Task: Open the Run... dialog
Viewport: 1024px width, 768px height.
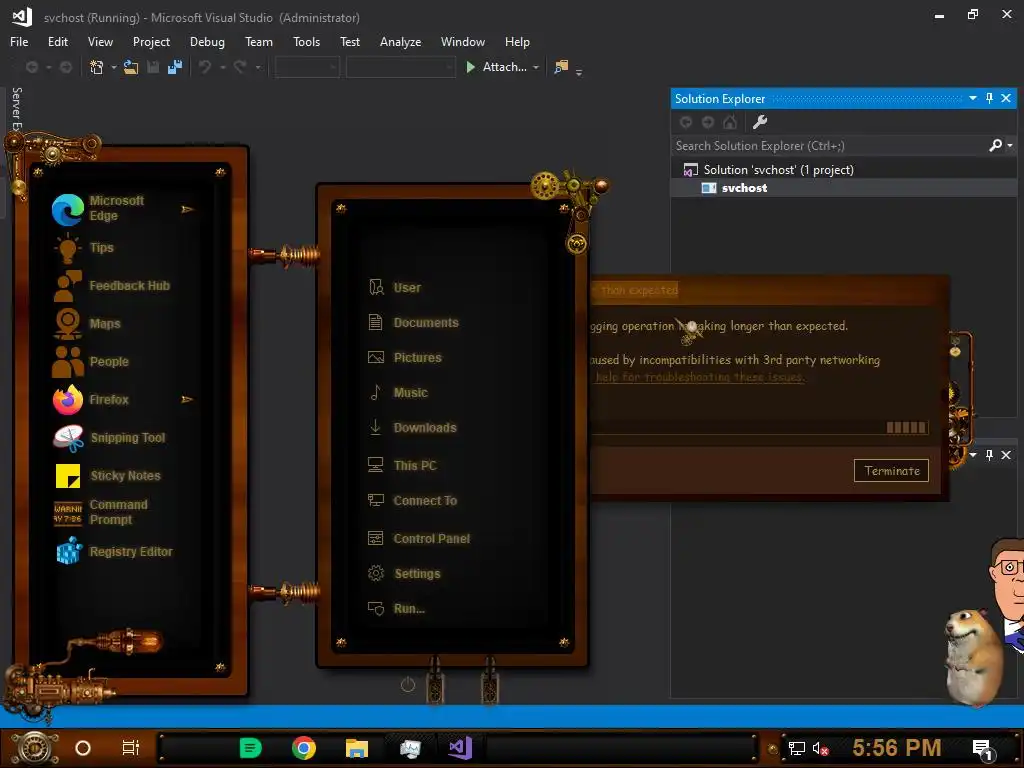Action: [x=396, y=609]
